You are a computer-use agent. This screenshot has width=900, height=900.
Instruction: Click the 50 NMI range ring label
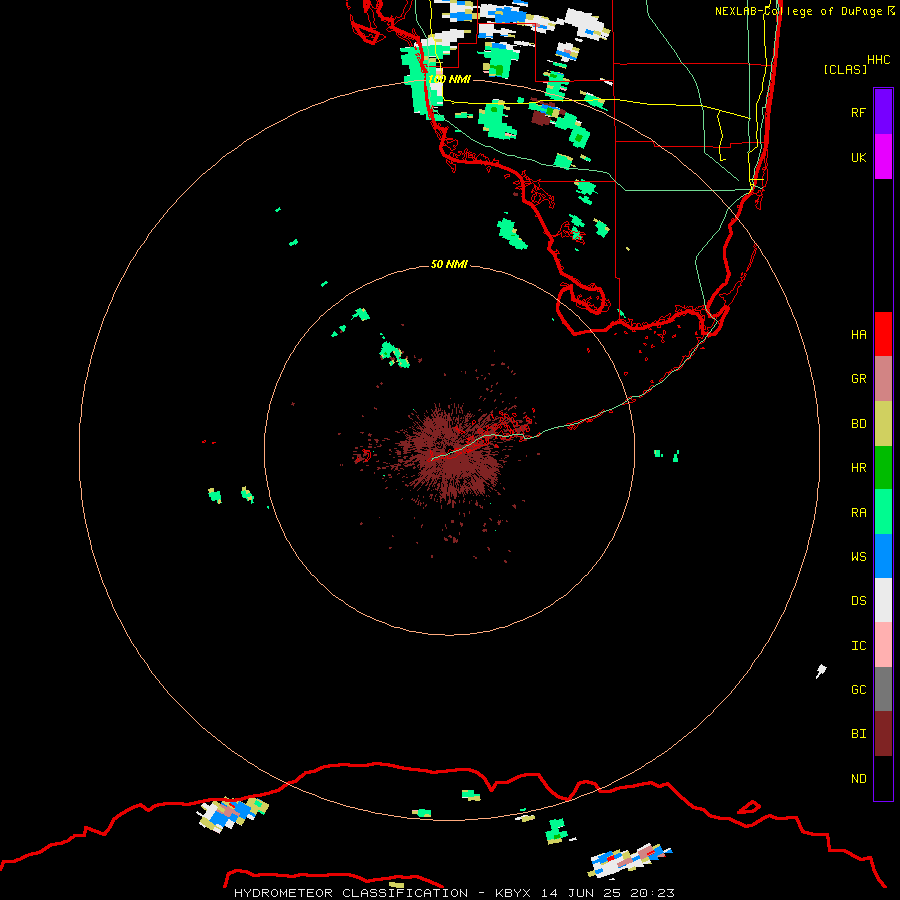tap(449, 264)
